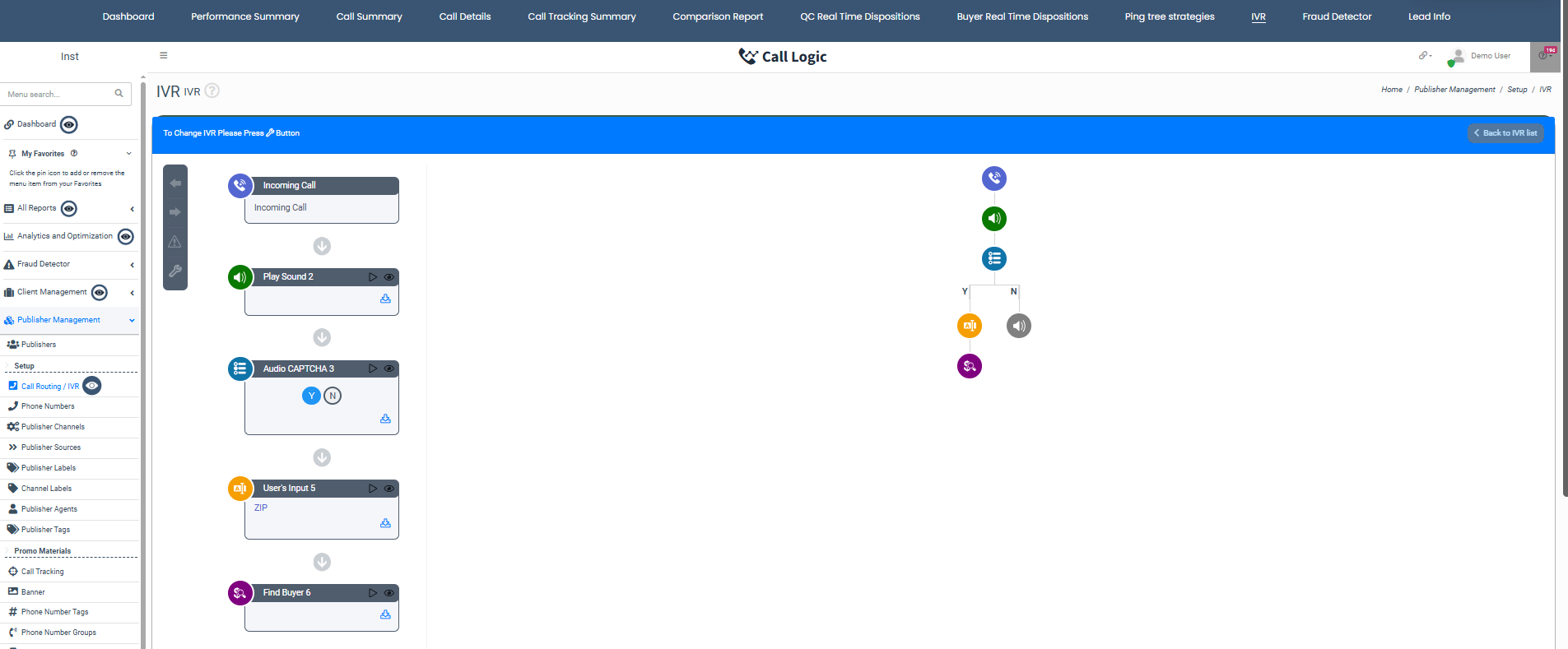Image resolution: width=1568 pixels, height=649 pixels.
Task: Select the Y branch in Audio CAPTCHA 3
Action: tap(311, 396)
